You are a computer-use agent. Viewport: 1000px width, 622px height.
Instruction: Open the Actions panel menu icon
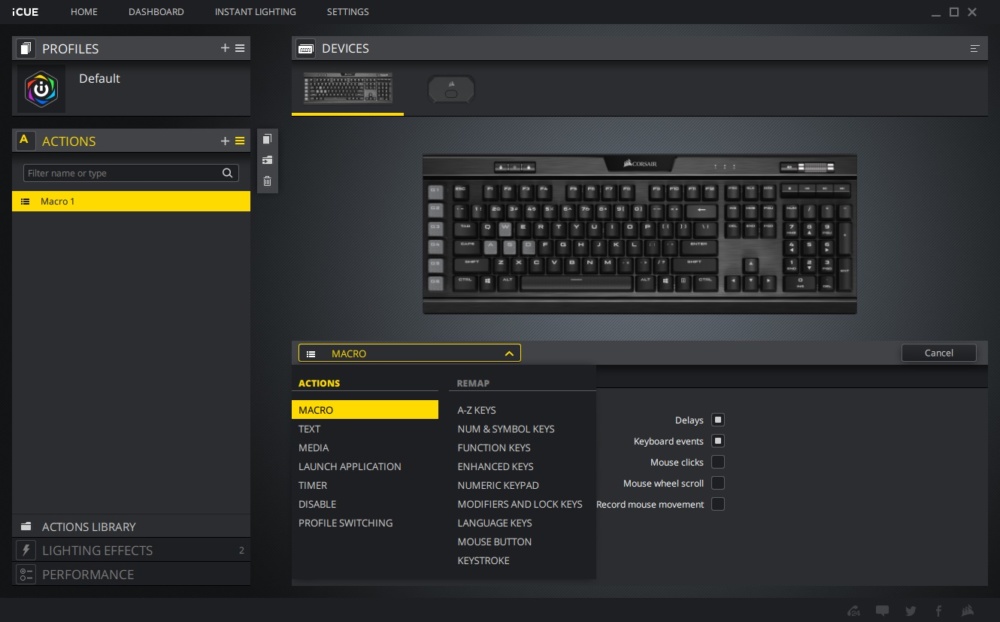point(240,141)
